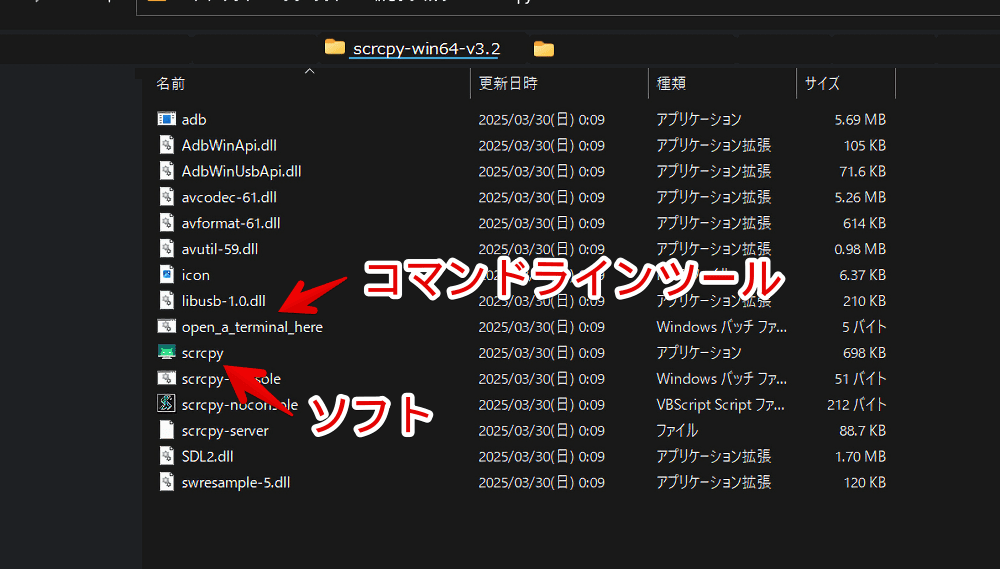The width and height of the screenshot is (1000, 569).
Task: Select the SDL2.dll file name
Action: click(x=207, y=457)
